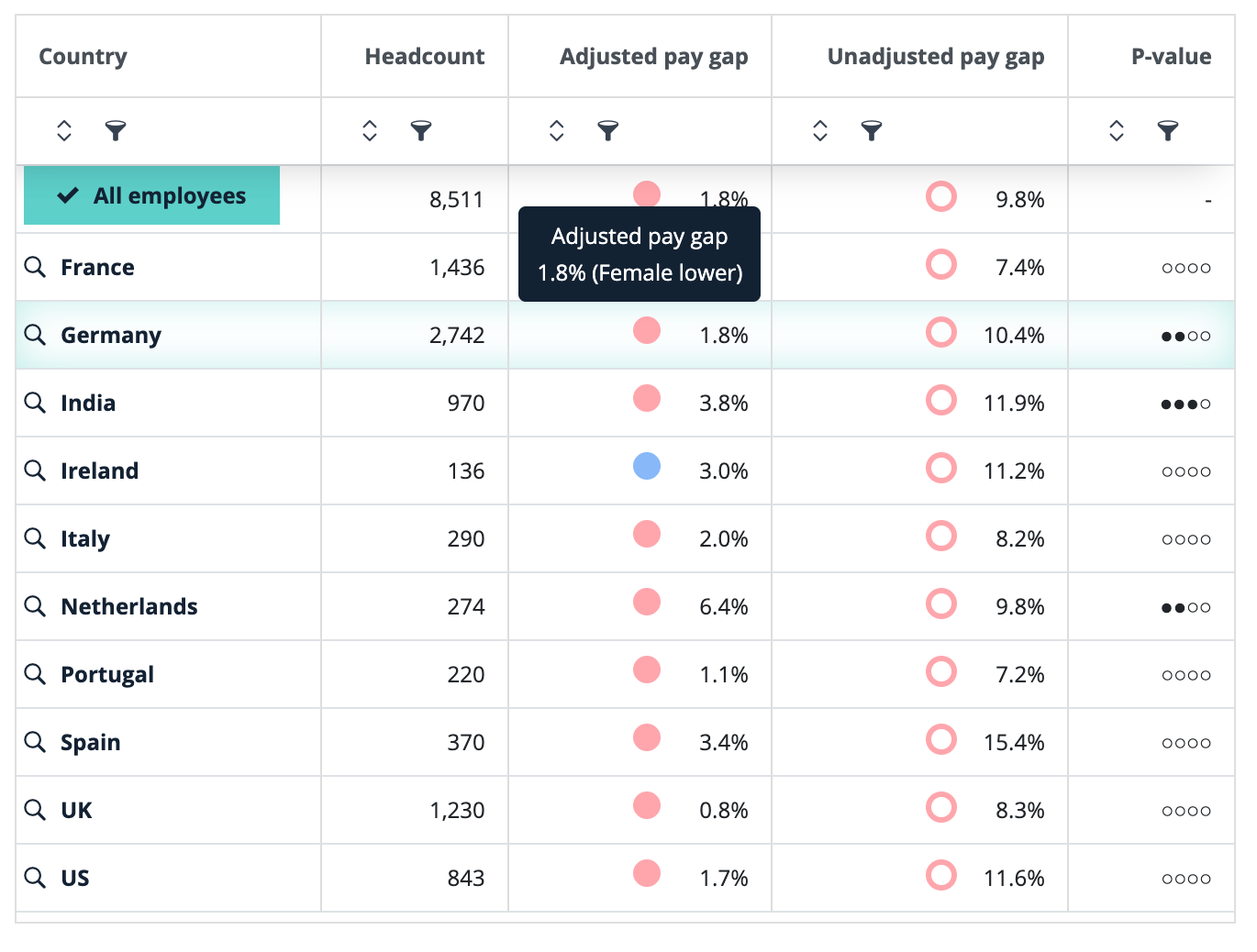Viewport: 1257px width, 952px height.
Task: Sort table by Country column arrows
Action: (x=64, y=131)
